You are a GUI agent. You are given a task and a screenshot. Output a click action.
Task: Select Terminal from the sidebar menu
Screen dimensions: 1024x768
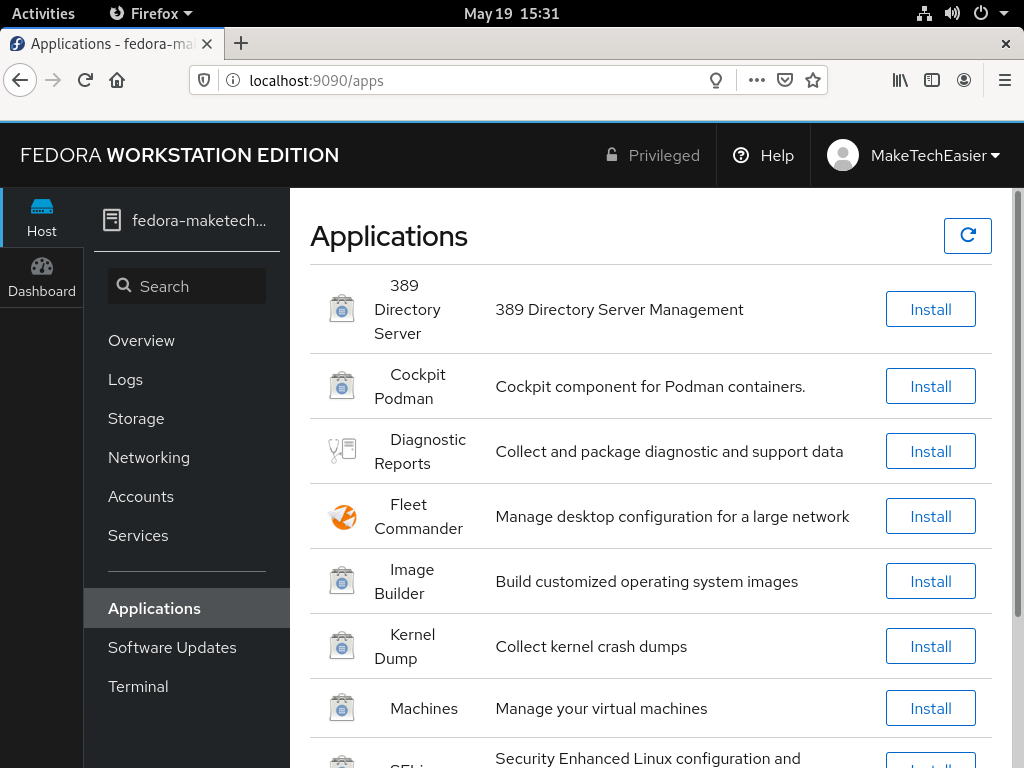click(x=138, y=686)
